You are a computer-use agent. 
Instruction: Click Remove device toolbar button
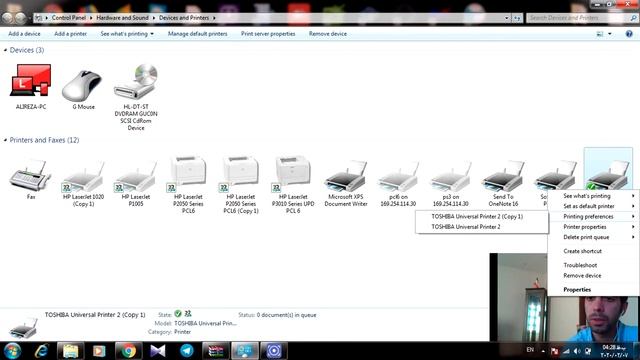328,34
